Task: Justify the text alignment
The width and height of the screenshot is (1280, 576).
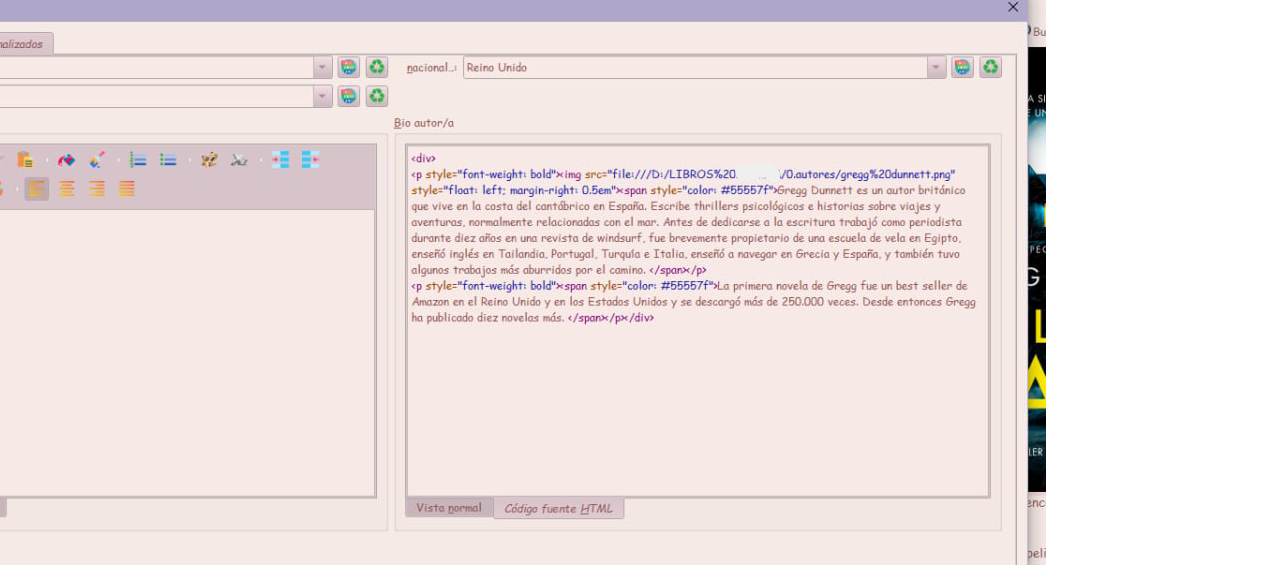Action: 127,189
